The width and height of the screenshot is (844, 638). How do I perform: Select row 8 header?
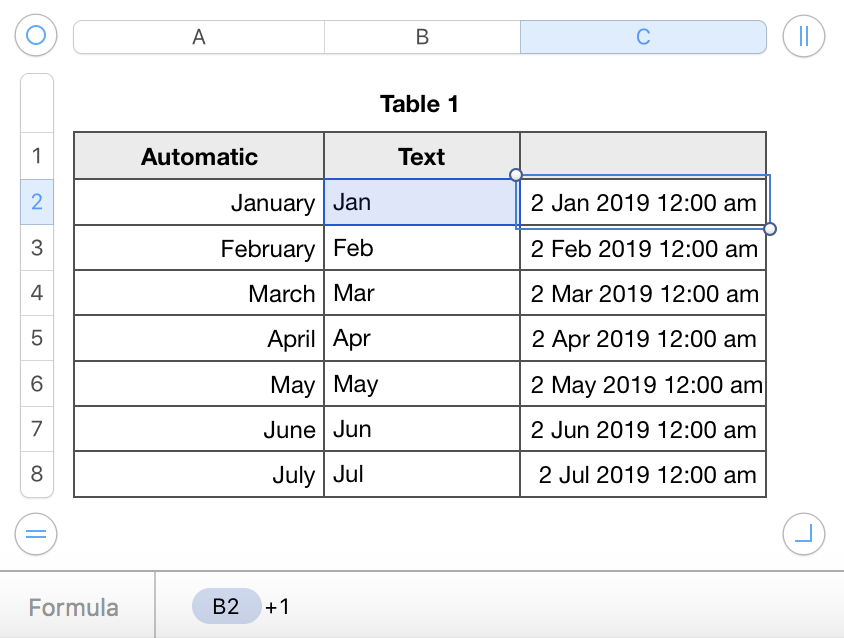[x=37, y=474]
